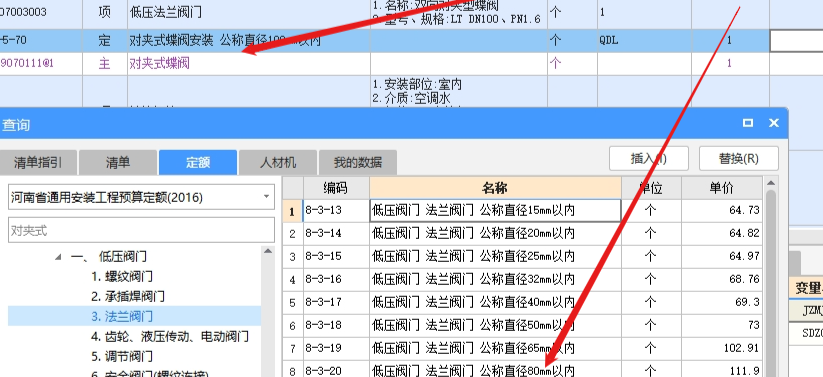Click the price 102.91 cell
Screen dimensions: 823x377
point(722,348)
